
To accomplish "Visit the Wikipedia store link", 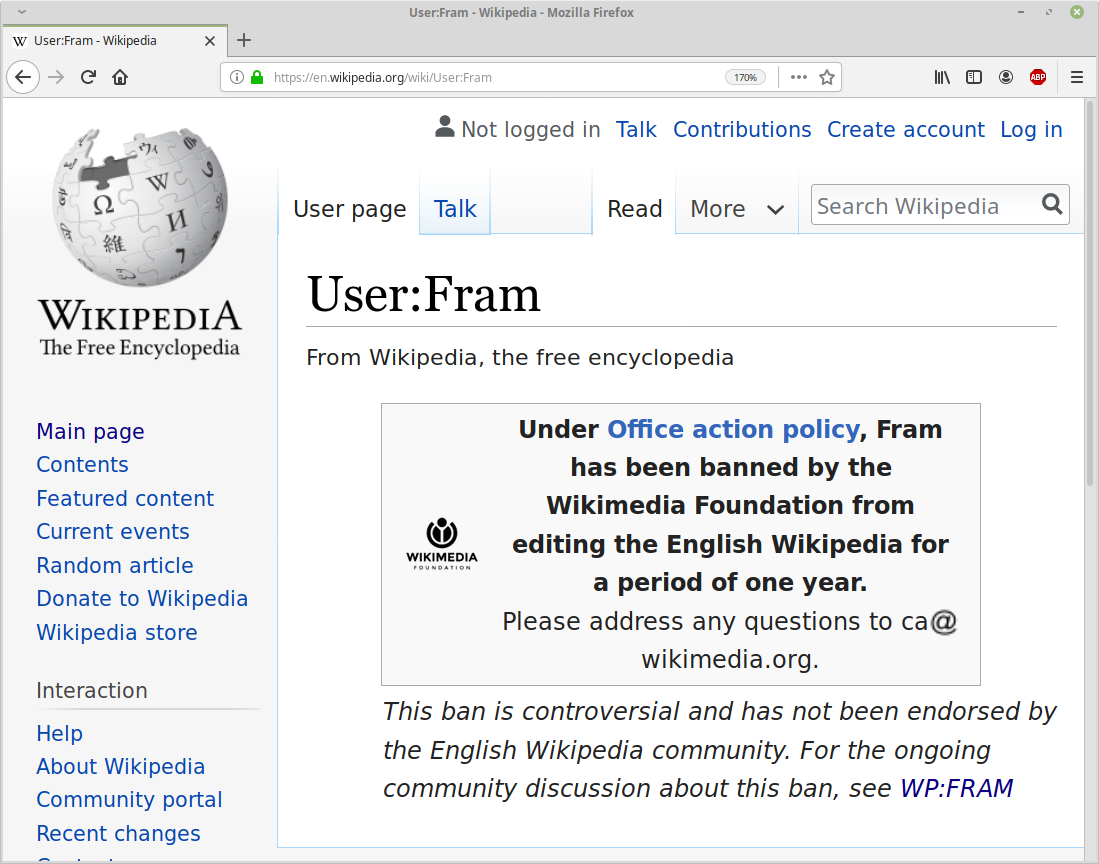I will tap(117, 633).
